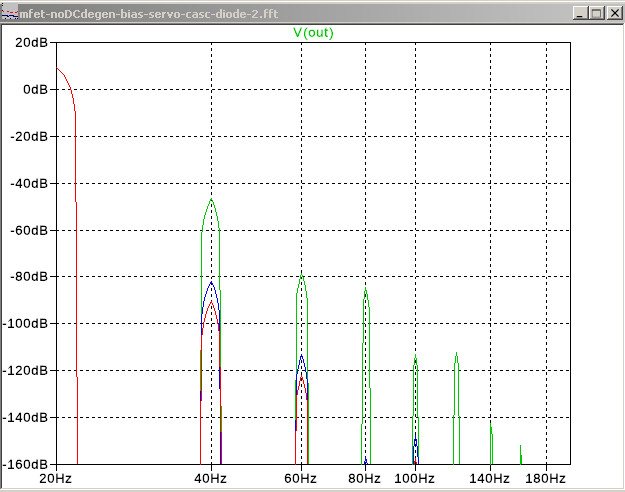The height and width of the screenshot is (492, 625).
Task: Click the 0dB vertical axis label
Action: 35,89
